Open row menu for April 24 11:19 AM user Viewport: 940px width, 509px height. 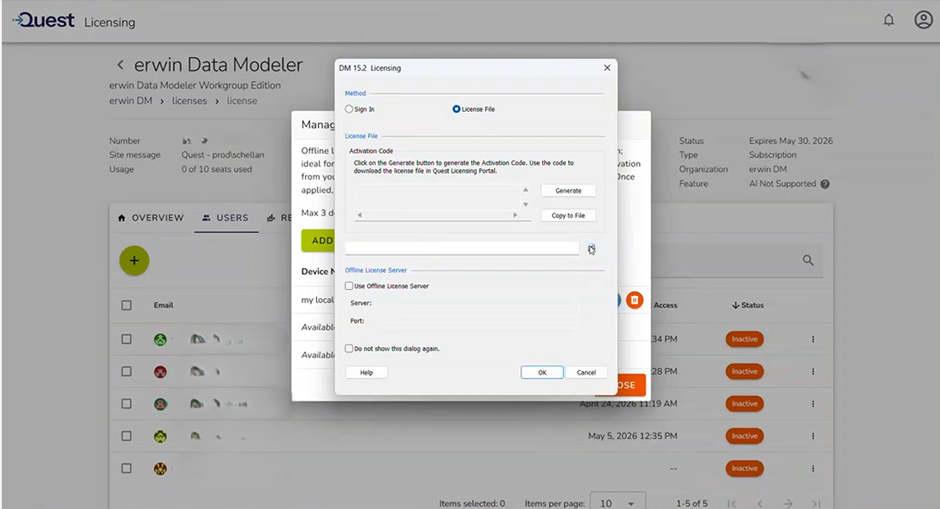(813, 404)
